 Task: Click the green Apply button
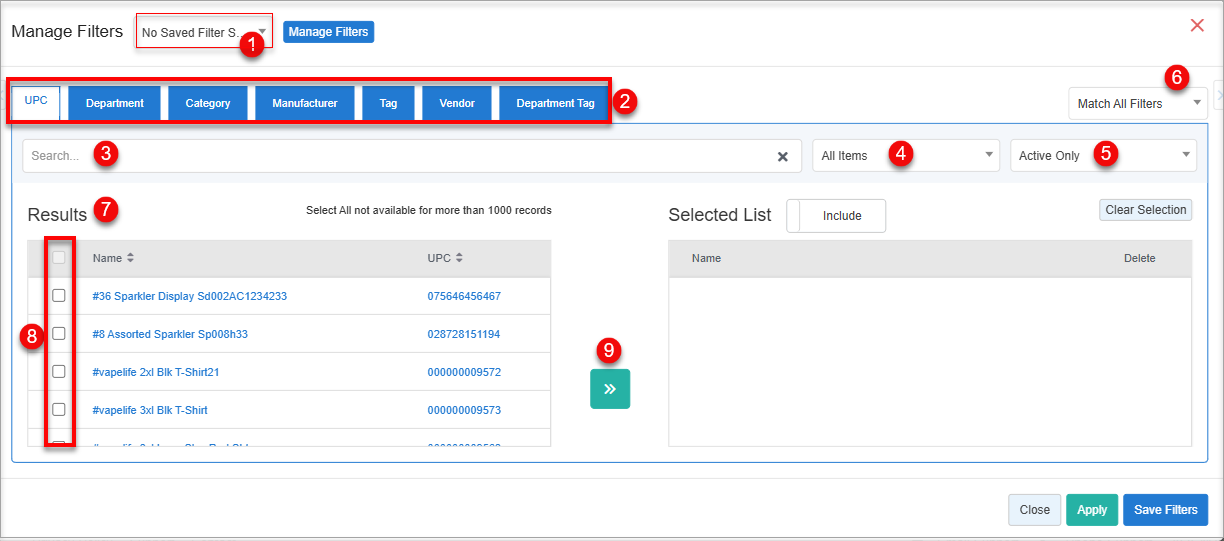[x=1091, y=510]
